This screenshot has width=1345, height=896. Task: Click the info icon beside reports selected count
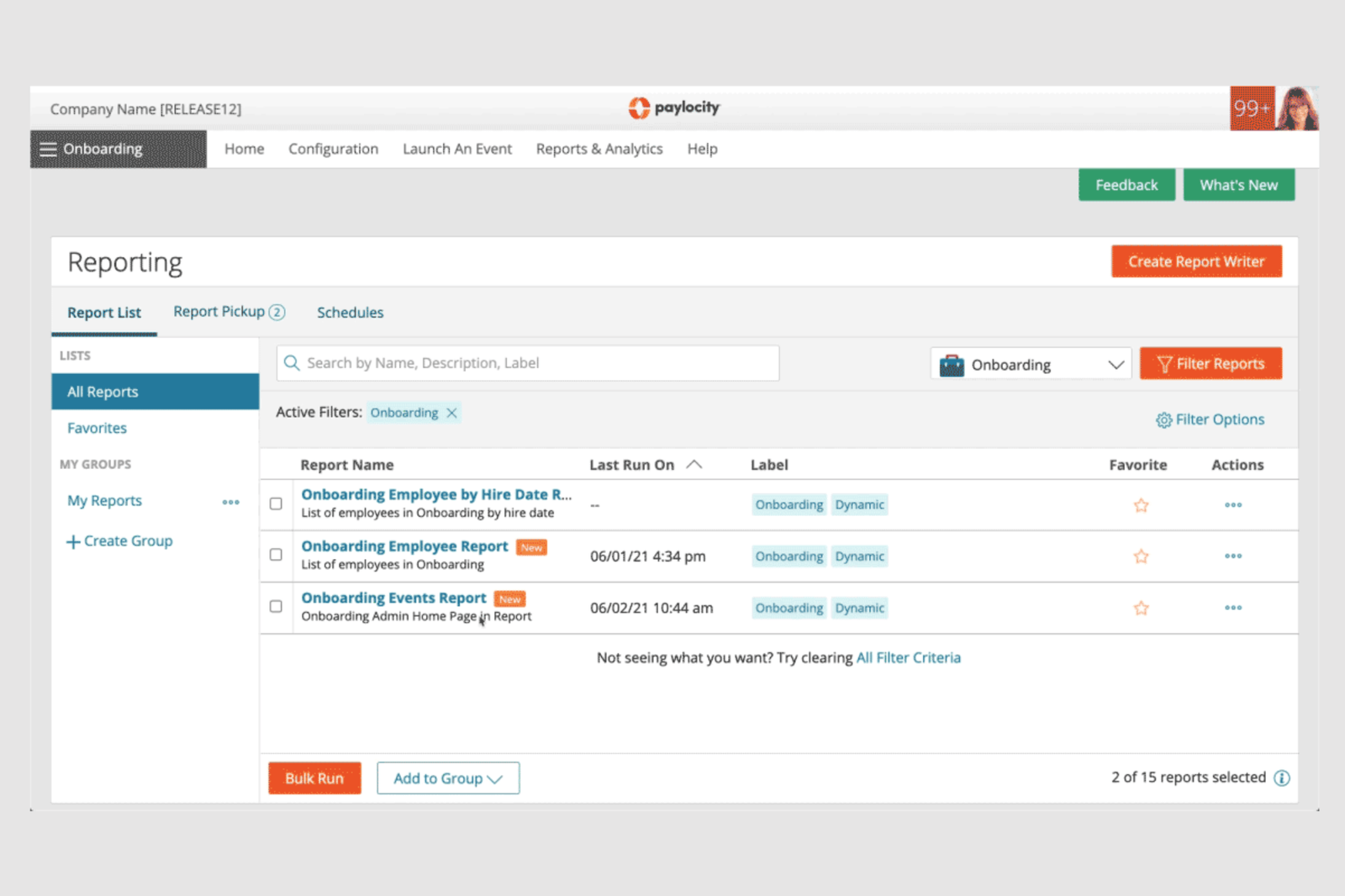1281,777
